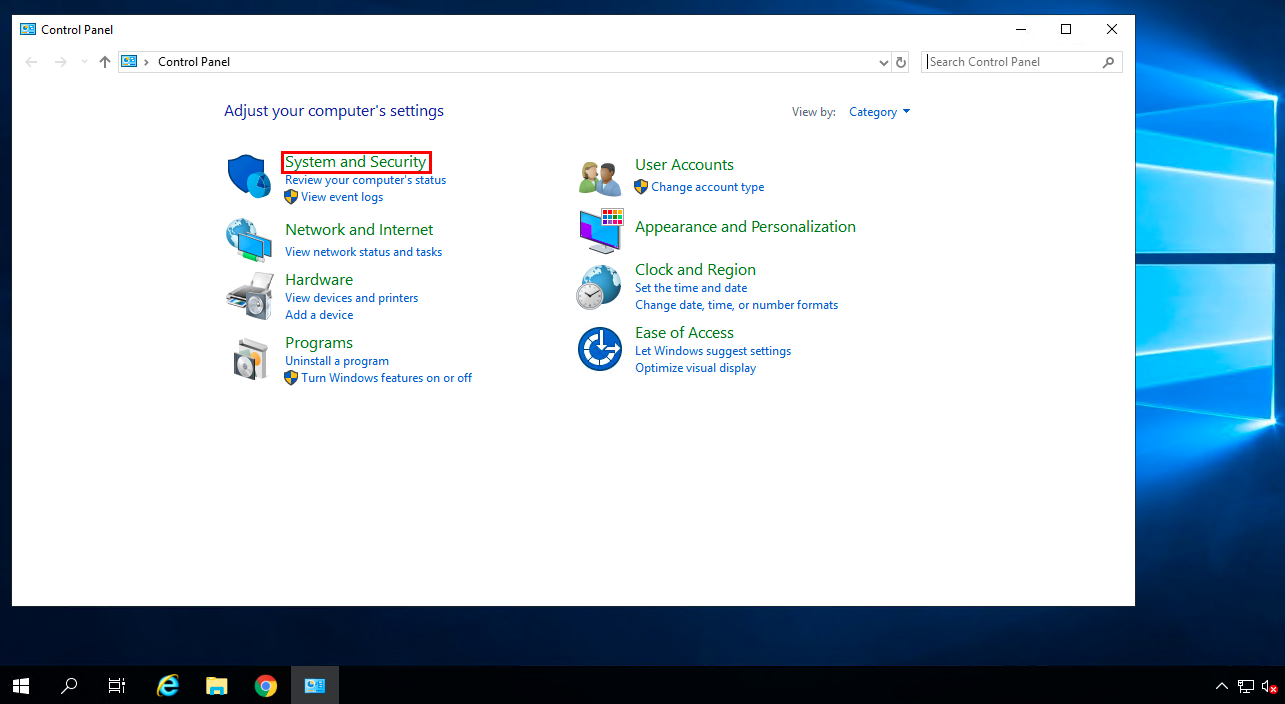Click the Control Panel icon in title bar
This screenshot has height=704, width=1285.
pyautogui.click(x=28, y=29)
